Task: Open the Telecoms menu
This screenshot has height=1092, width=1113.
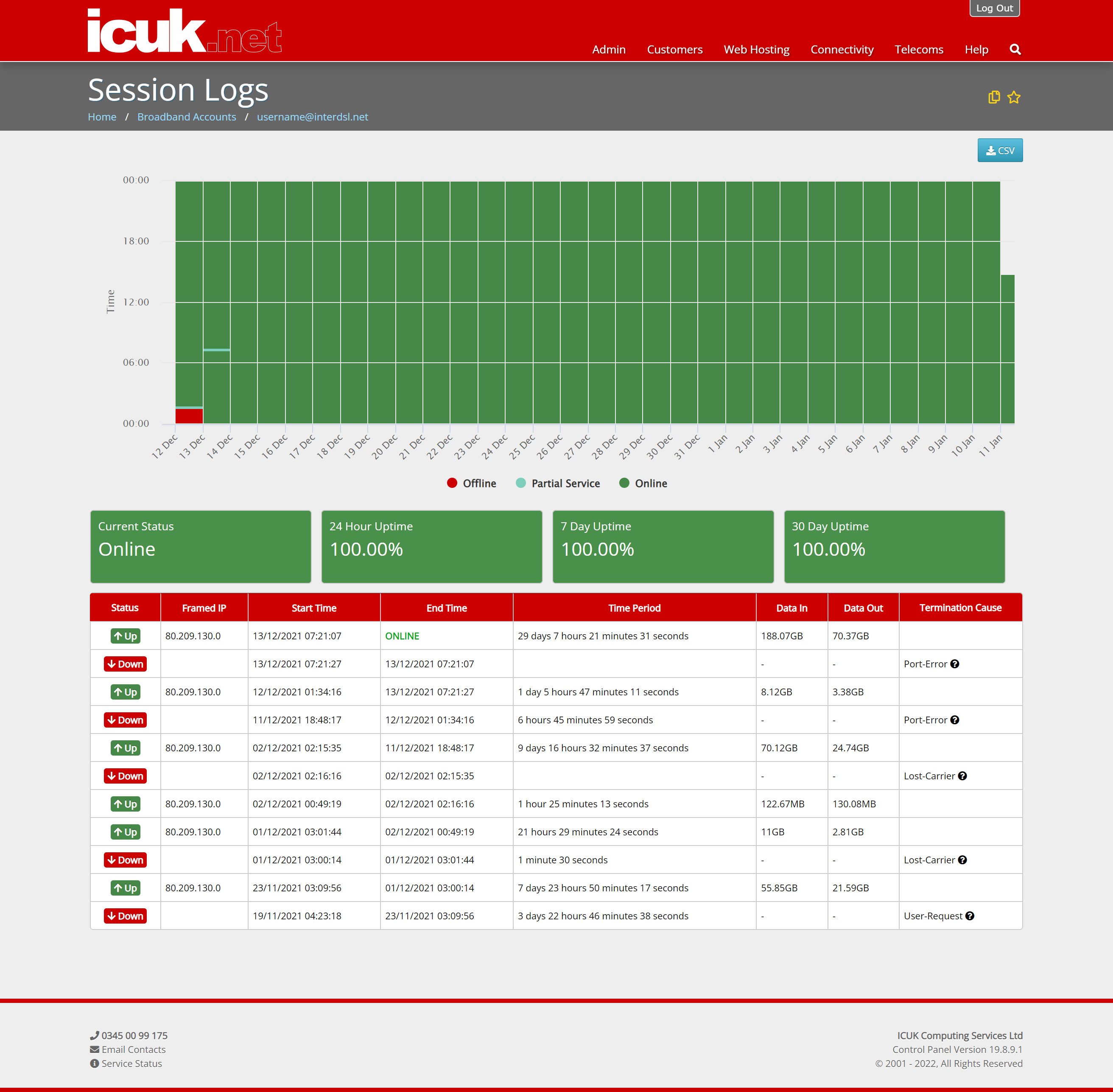Action: click(x=919, y=49)
